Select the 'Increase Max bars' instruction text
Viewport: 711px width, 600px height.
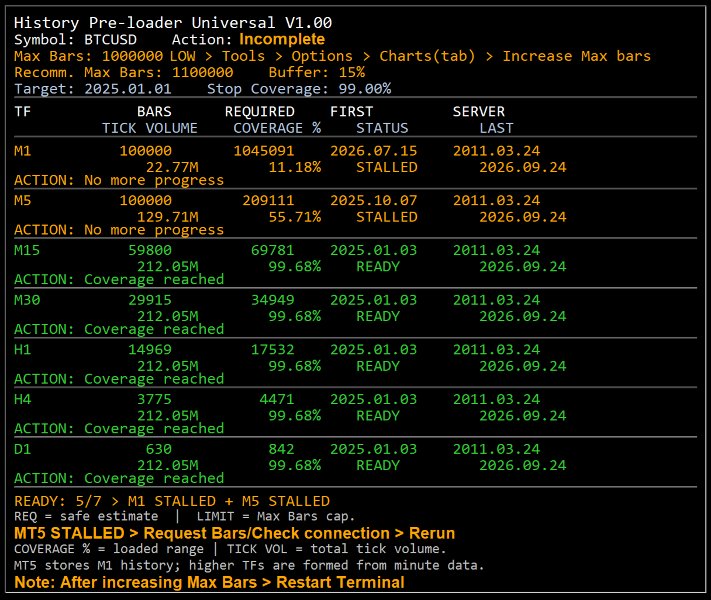[577, 56]
